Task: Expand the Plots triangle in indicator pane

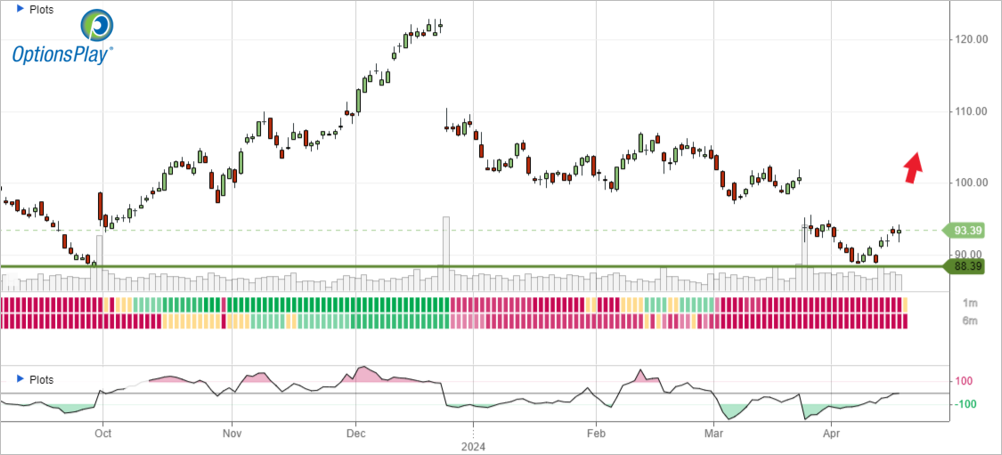Action: (x=20, y=380)
